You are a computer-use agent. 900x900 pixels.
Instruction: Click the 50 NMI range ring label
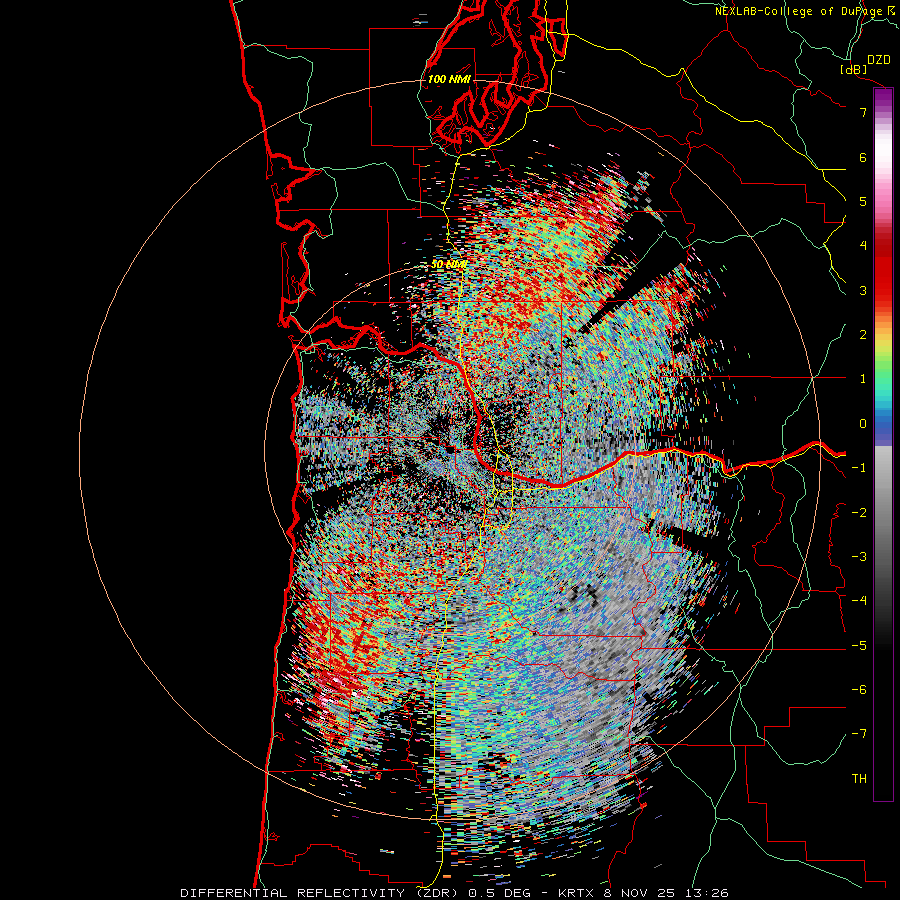449,264
